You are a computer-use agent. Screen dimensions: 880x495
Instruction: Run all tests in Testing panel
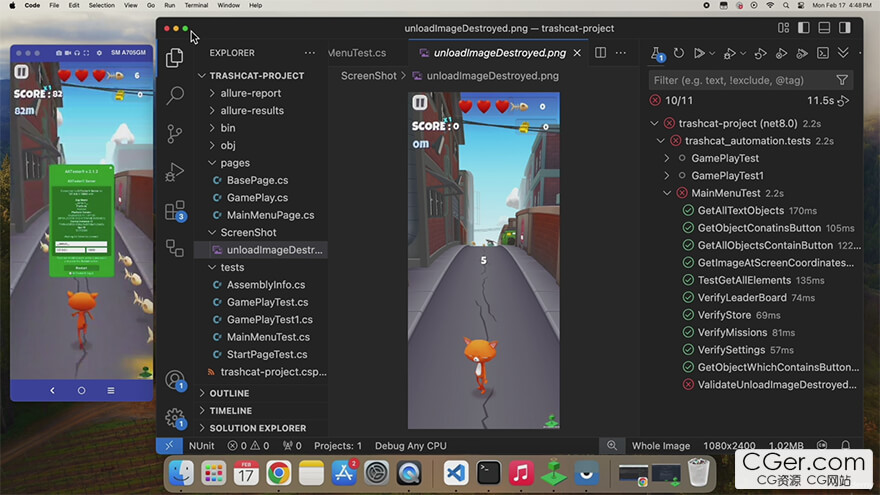699,53
